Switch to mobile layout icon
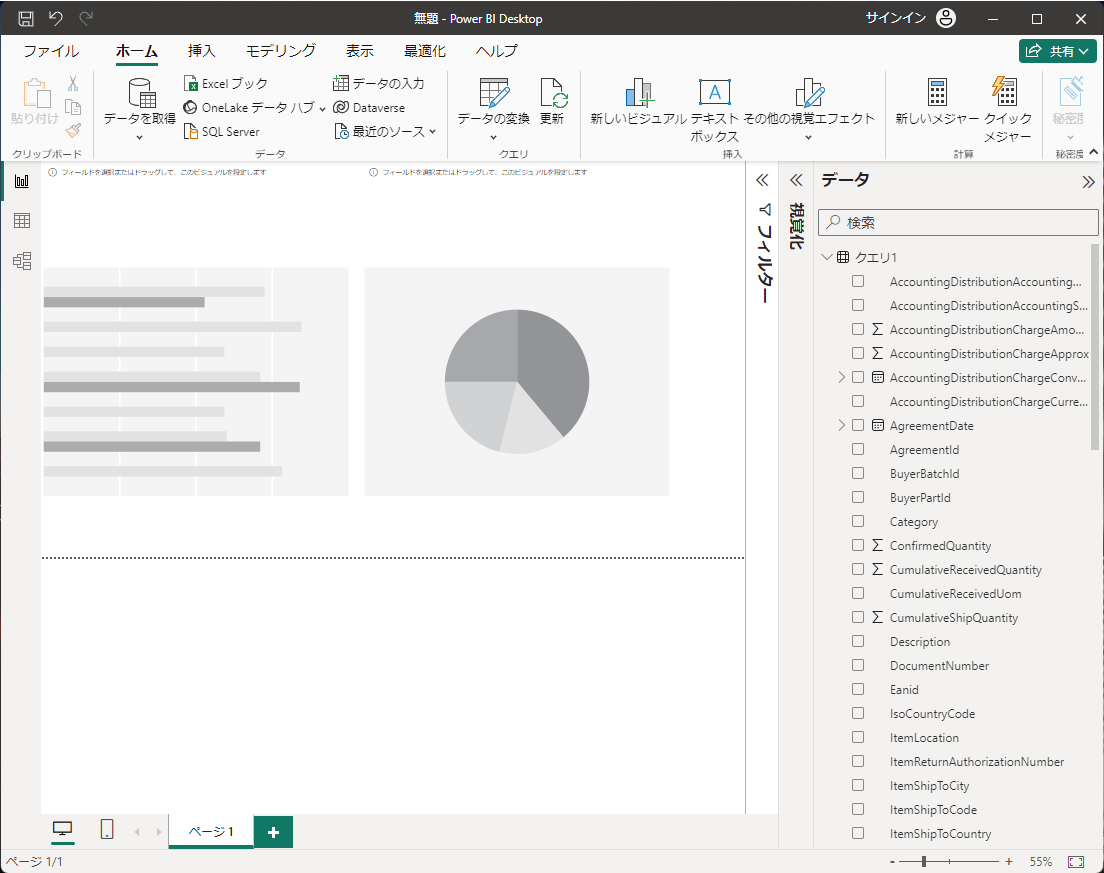The height and width of the screenshot is (873, 1104). [x=107, y=829]
